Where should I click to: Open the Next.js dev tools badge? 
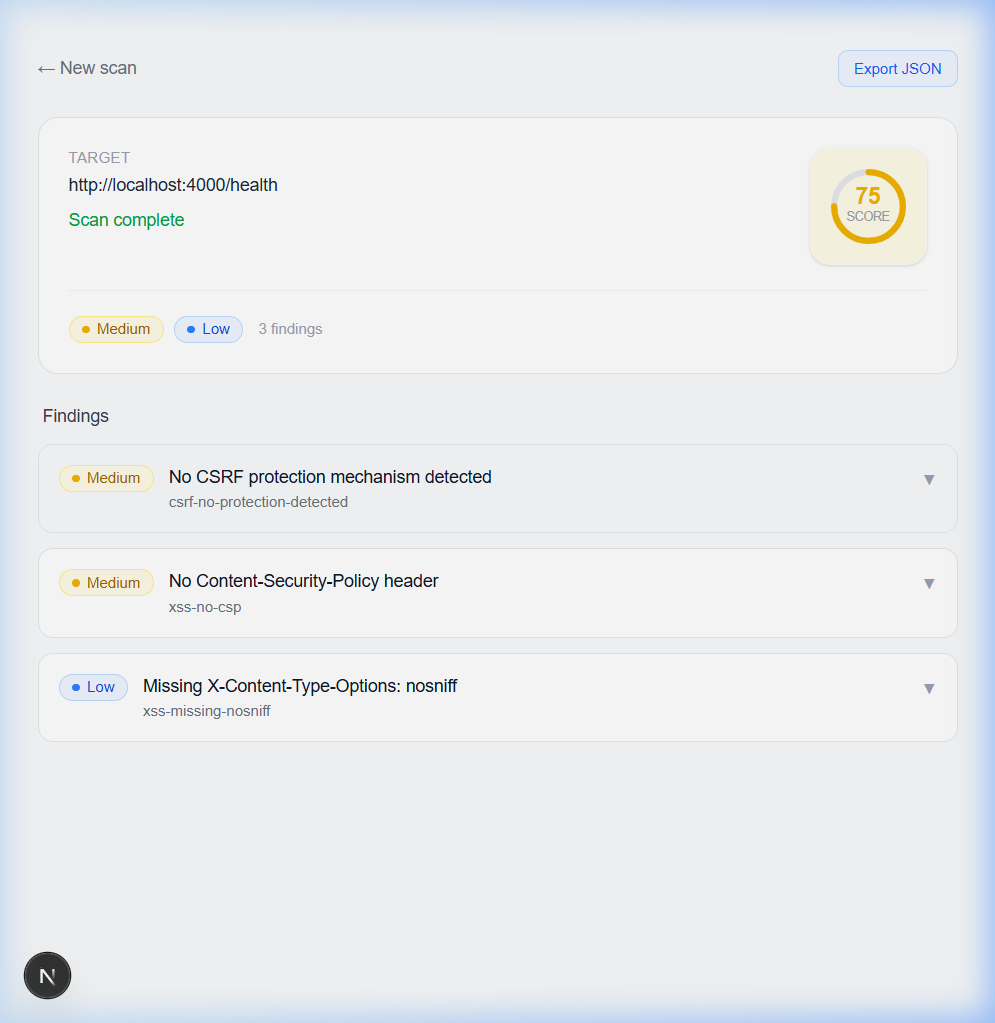point(48,975)
